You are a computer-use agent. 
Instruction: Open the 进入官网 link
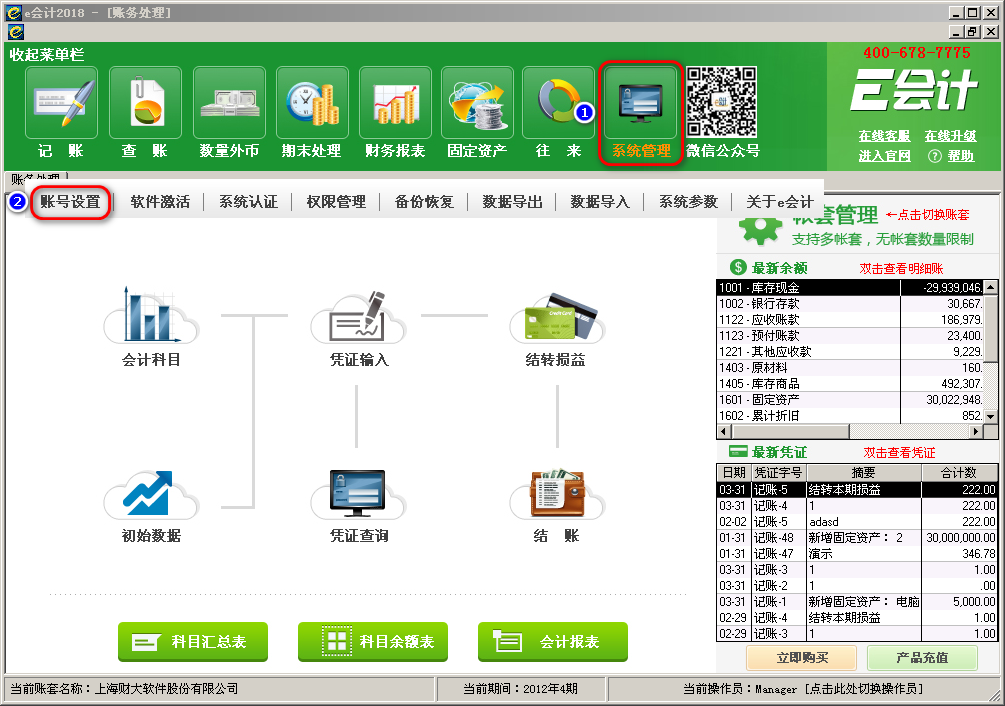pyautogui.click(x=885, y=156)
